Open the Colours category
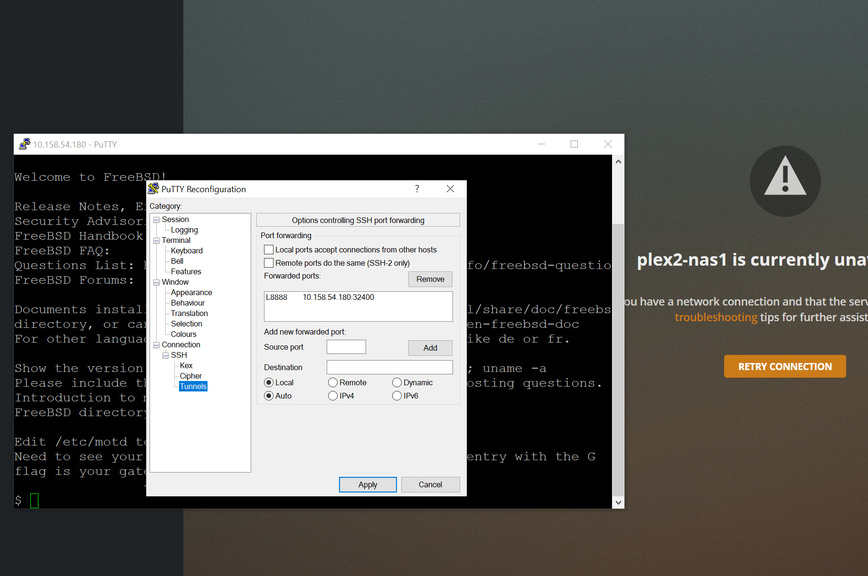The image size is (868, 576). pos(184,334)
